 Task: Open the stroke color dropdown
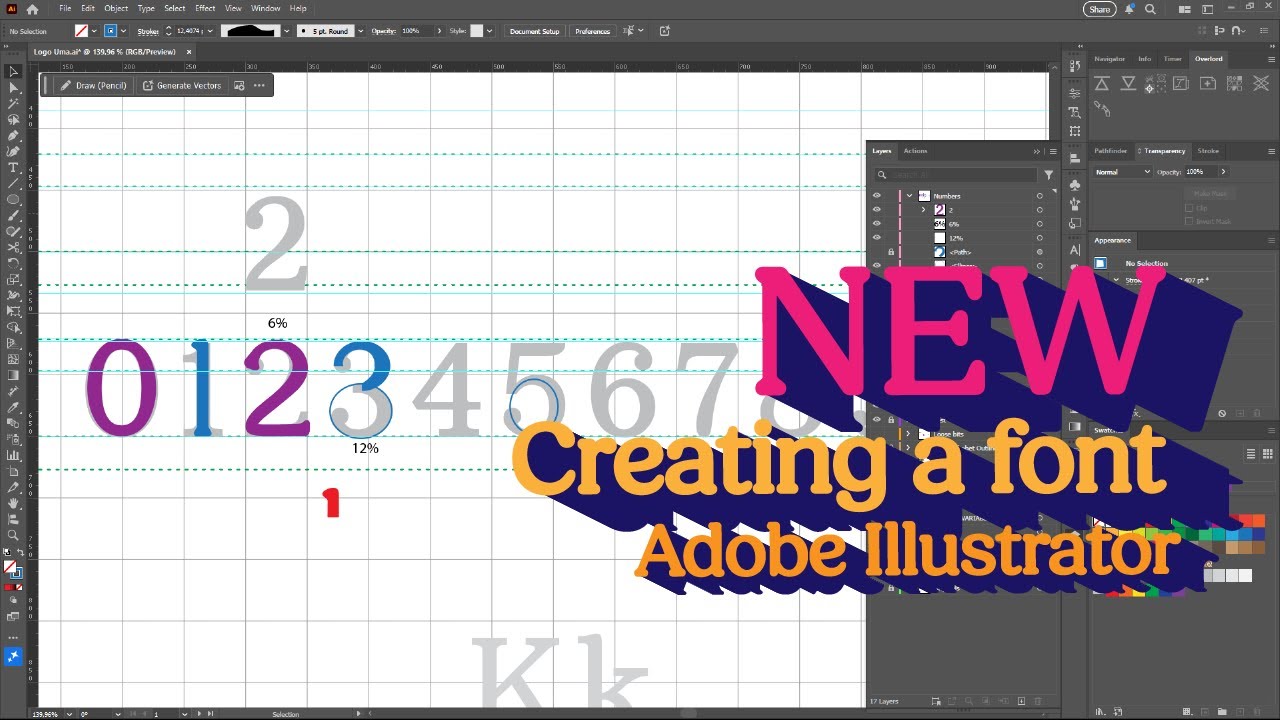(123, 31)
